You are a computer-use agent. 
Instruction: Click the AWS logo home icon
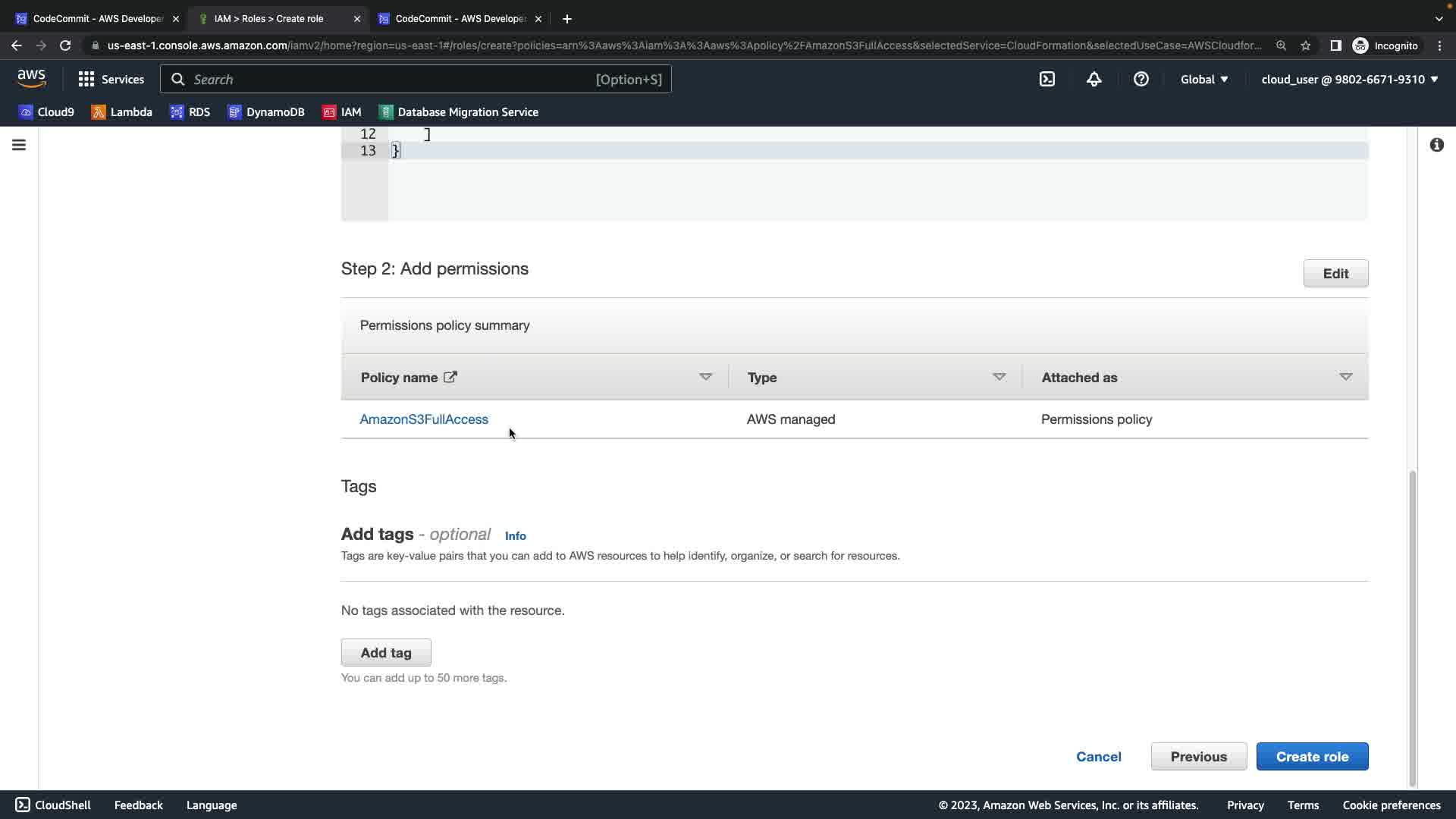(32, 78)
